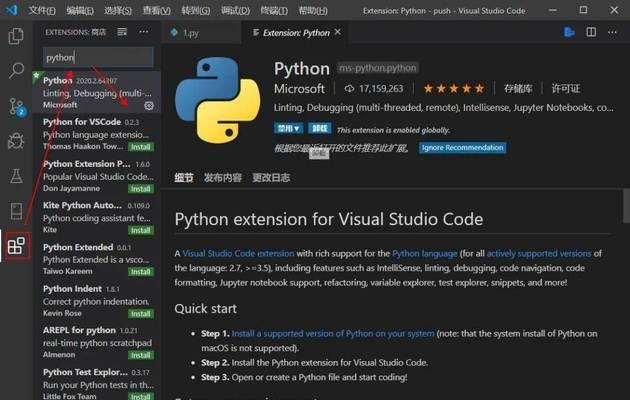Open the 存储库 repository link
Viewport: 630px width, 400px height.
coord(518,89)
